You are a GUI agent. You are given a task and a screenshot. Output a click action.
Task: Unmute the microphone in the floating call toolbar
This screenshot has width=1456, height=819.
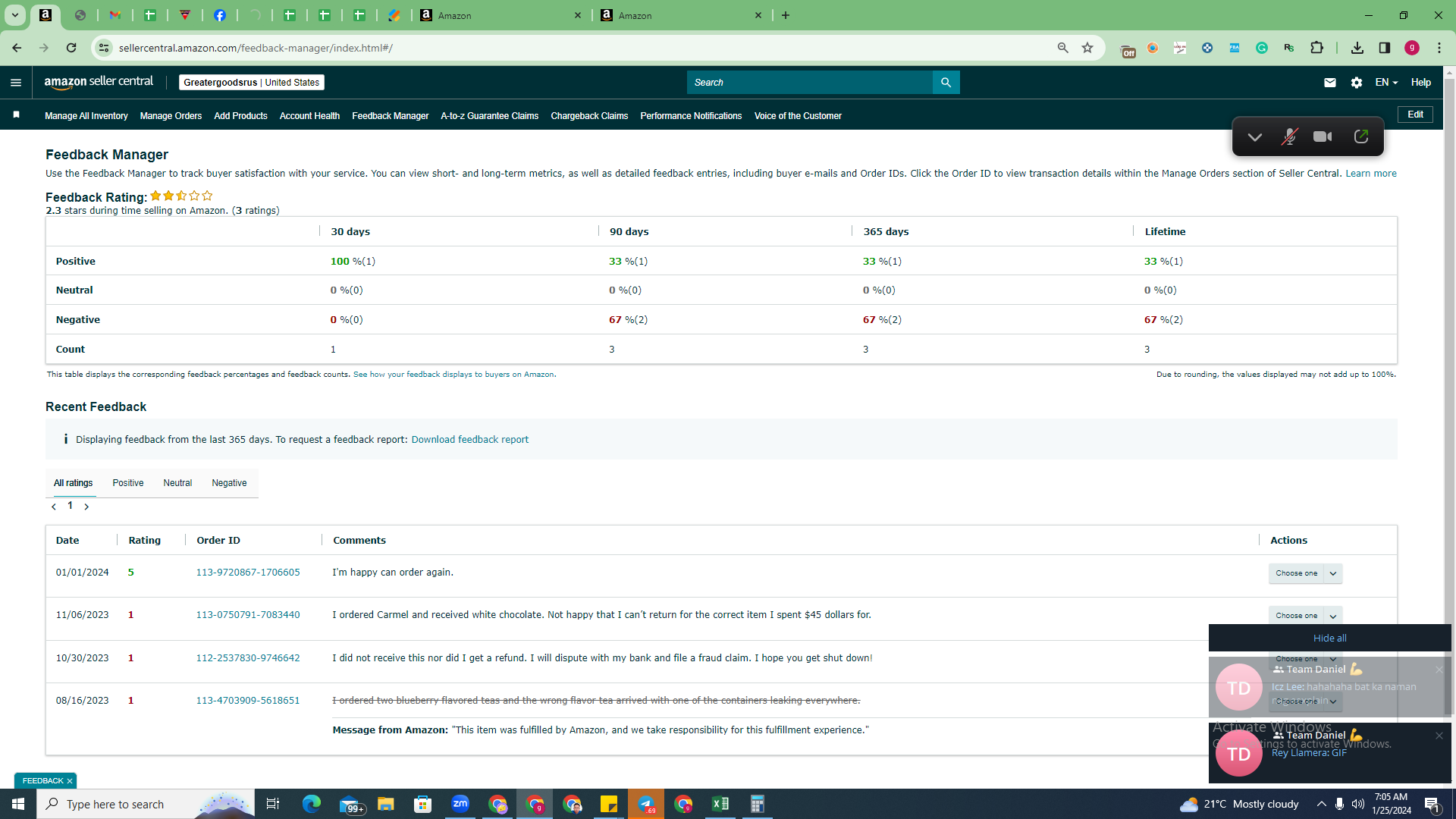pyautogui.click(x=1289, y=136)
